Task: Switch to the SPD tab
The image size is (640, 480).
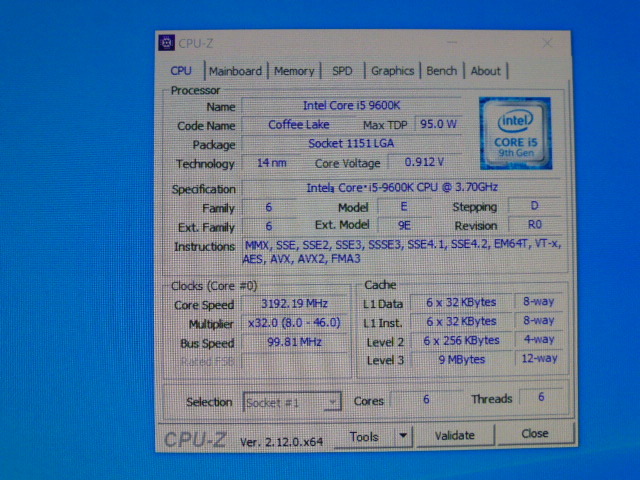Action: [x=342, y=71]
